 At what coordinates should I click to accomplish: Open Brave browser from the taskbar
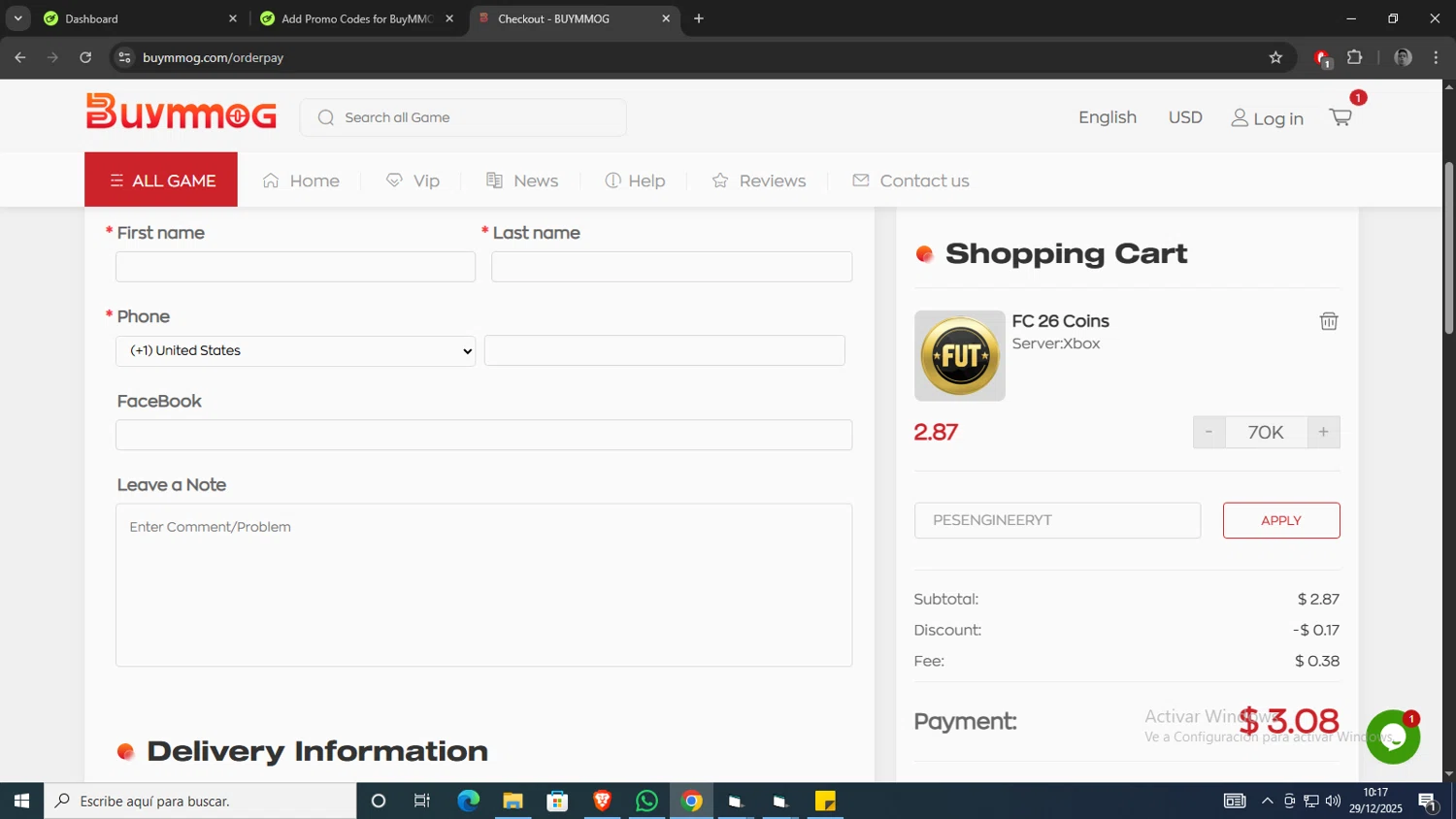602,801
